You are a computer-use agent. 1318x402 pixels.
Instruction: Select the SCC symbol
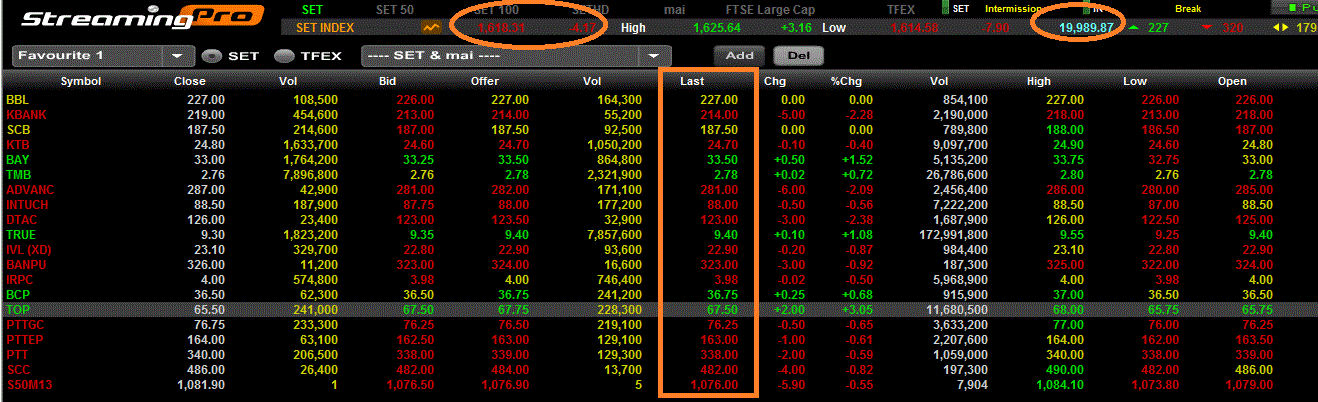coord(18,370)
